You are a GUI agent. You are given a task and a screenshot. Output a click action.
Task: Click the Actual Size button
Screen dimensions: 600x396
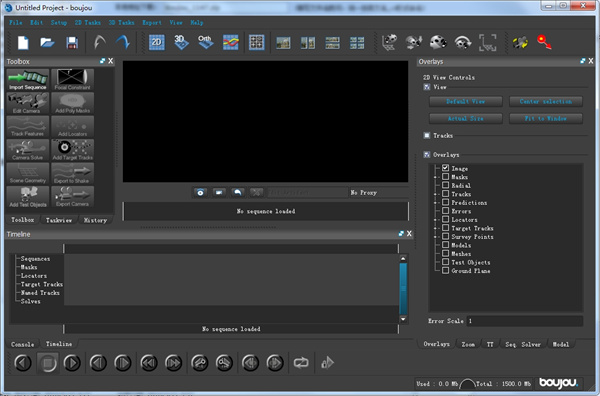[x=466, y=119]
